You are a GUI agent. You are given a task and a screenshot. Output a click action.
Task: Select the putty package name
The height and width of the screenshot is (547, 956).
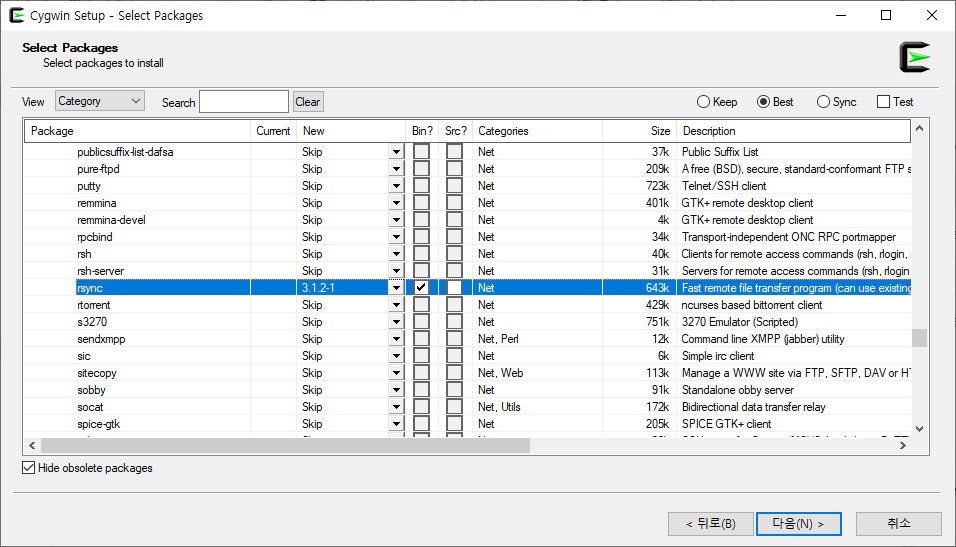tap(89, 186)
